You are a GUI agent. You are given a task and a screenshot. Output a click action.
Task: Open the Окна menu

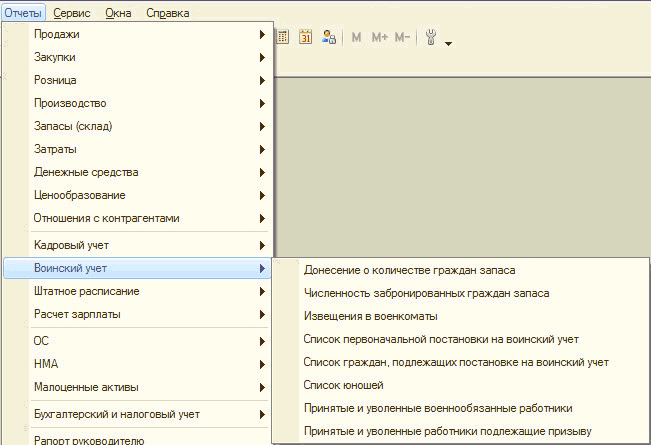[118, 13]
